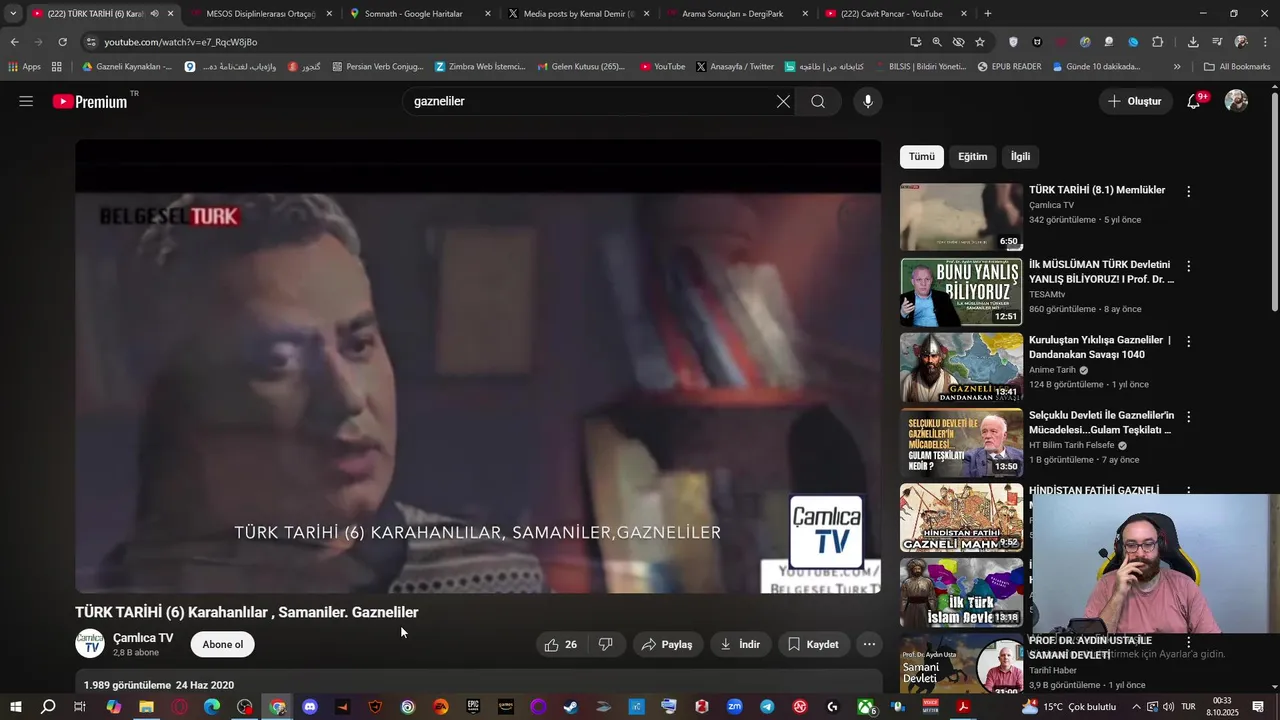The height and width of the screenshot is (720, 1280).
Task: Open the Çamlıca TV channel avatar
Action: 90,644
